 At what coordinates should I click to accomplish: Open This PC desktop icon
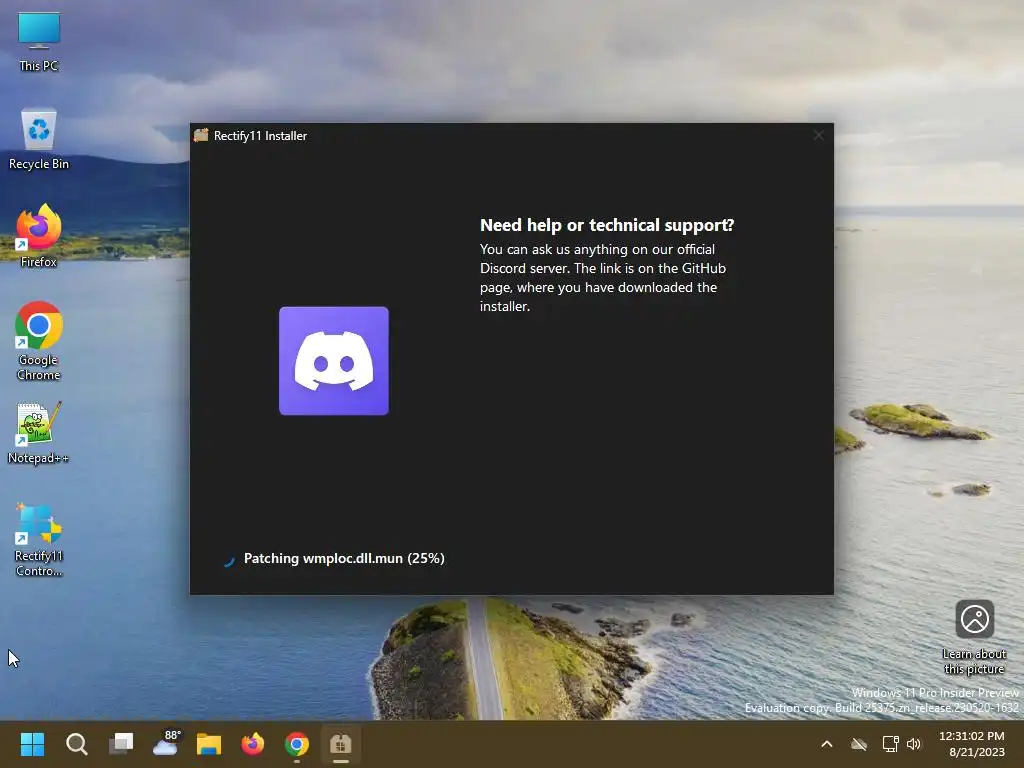click(x=39, y=41)
